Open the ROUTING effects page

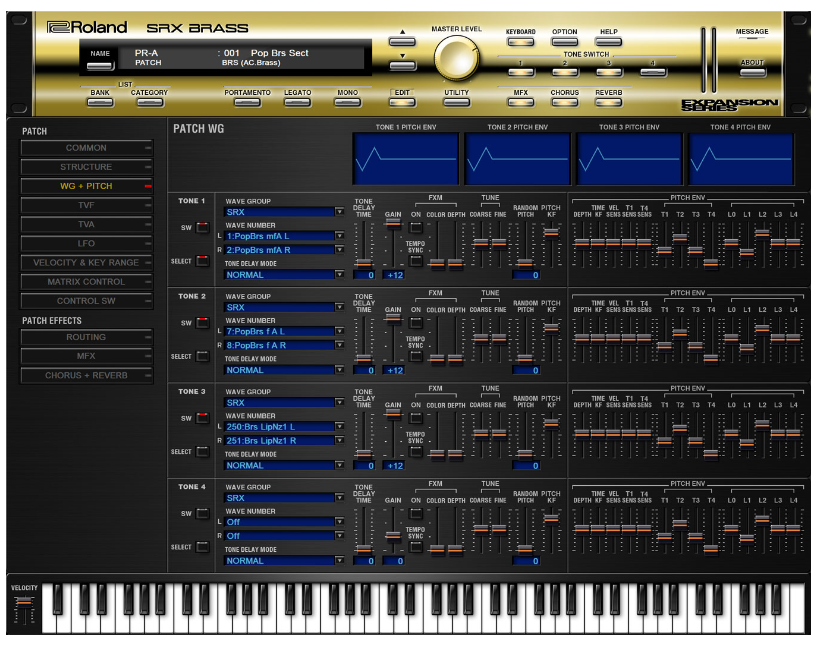click(x=87, y=337)
